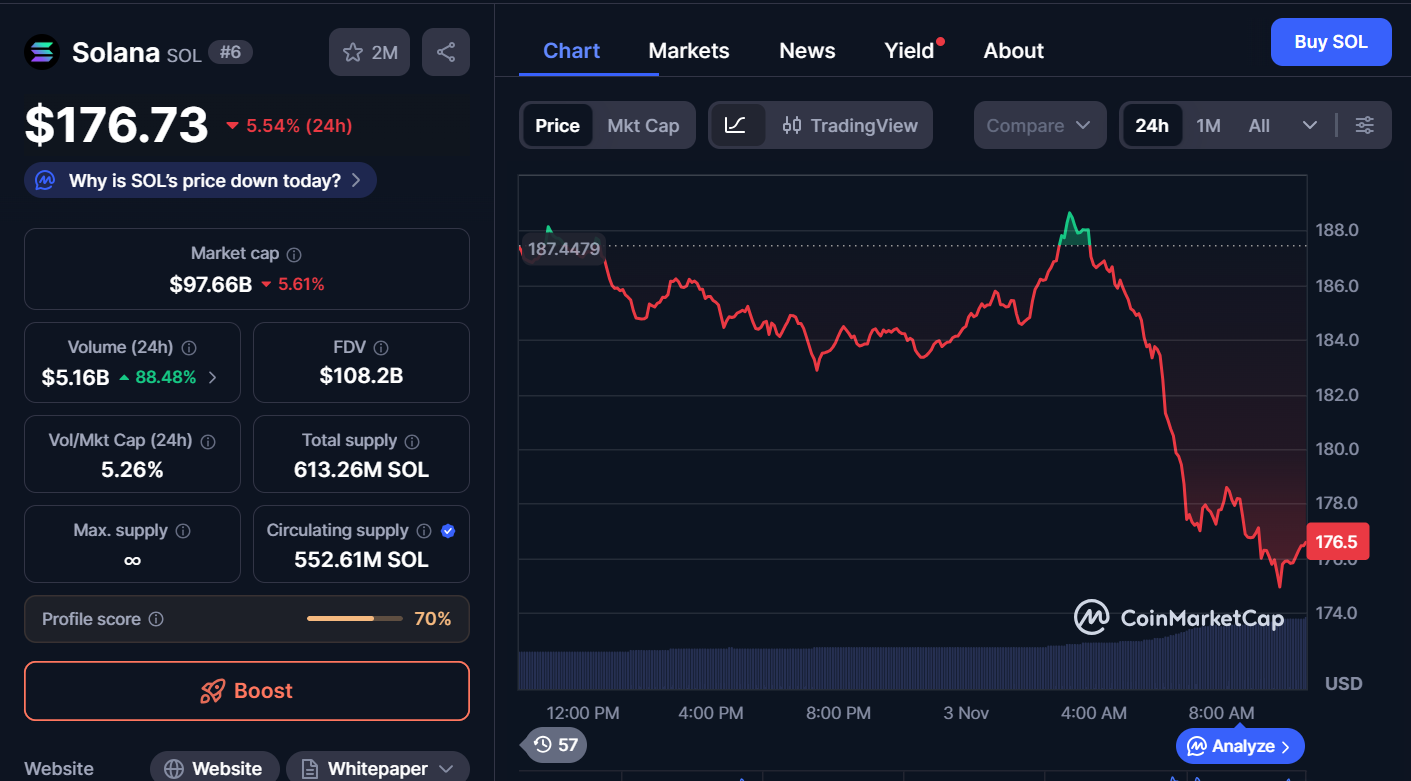
Task: Click the share icon next to watchlist
Action: point(446,52)
